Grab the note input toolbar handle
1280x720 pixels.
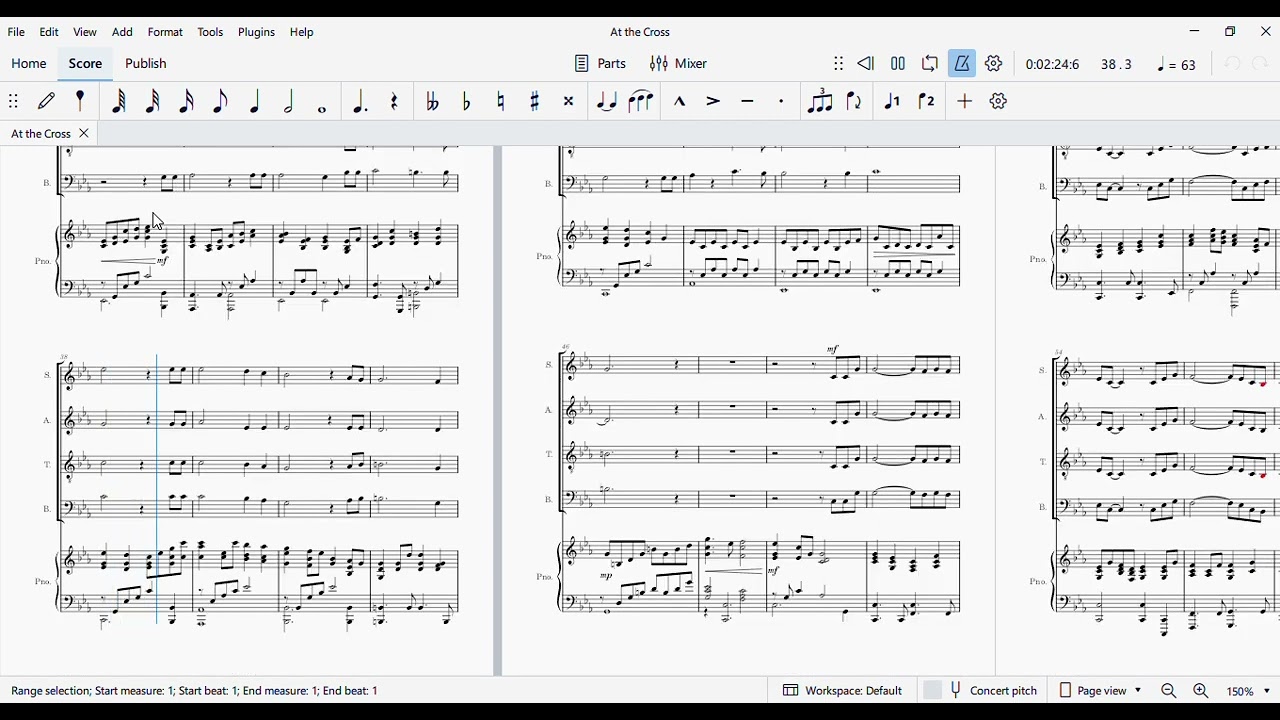click(14, 101)
